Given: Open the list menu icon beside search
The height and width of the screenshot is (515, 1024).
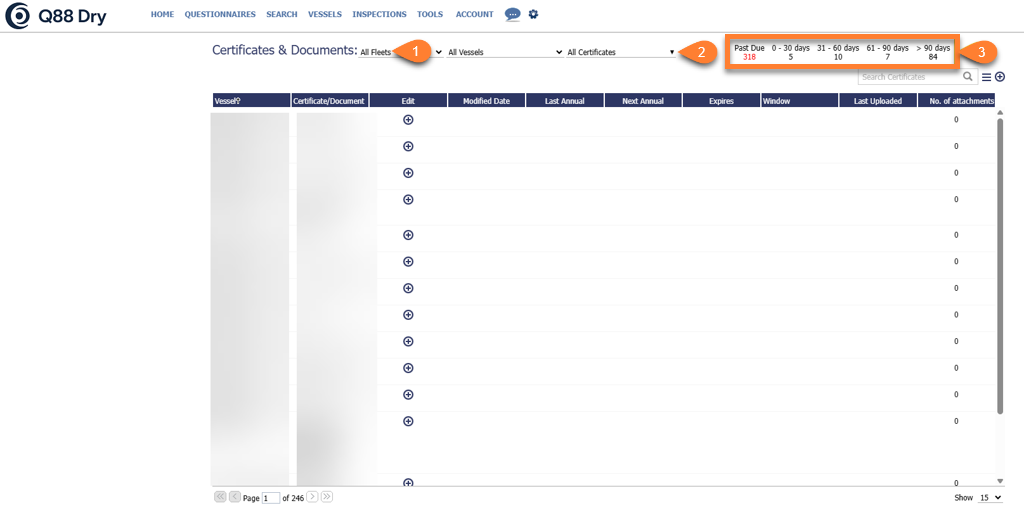Looking at the screenshot, I should [x=986, y=77].
